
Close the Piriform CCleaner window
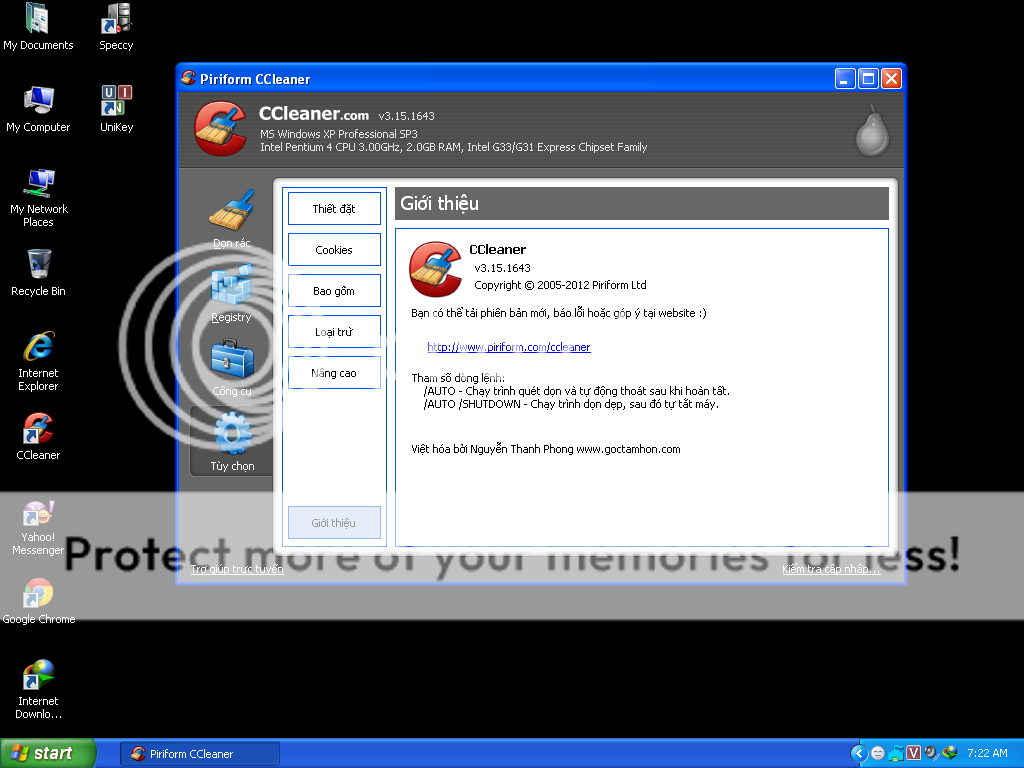coord(891,79)
